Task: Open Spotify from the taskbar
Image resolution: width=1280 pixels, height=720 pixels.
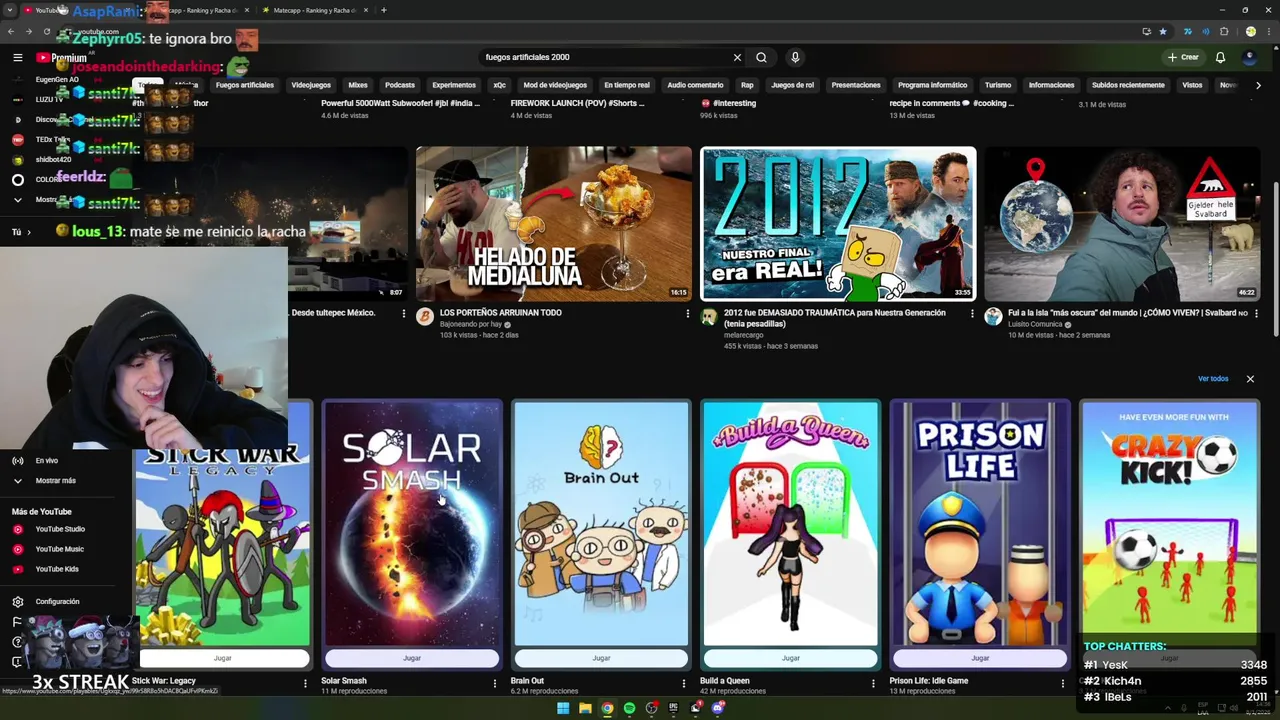Action: 629,708
